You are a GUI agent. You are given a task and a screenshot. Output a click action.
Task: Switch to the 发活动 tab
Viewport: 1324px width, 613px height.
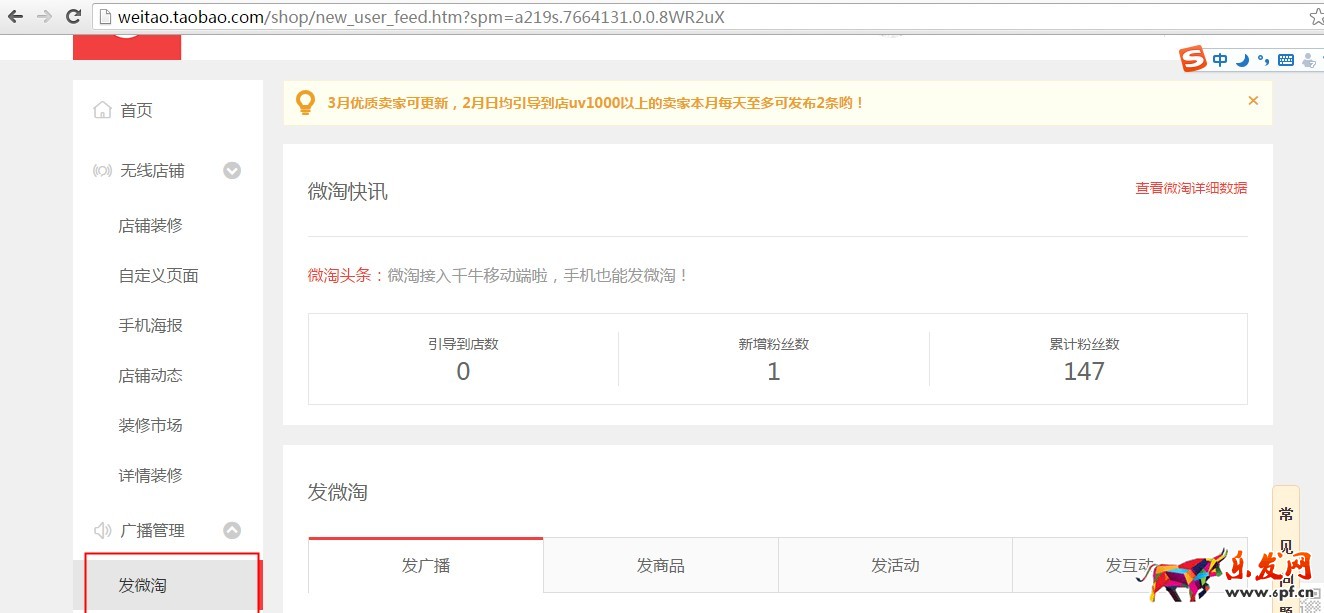(894, 565)
